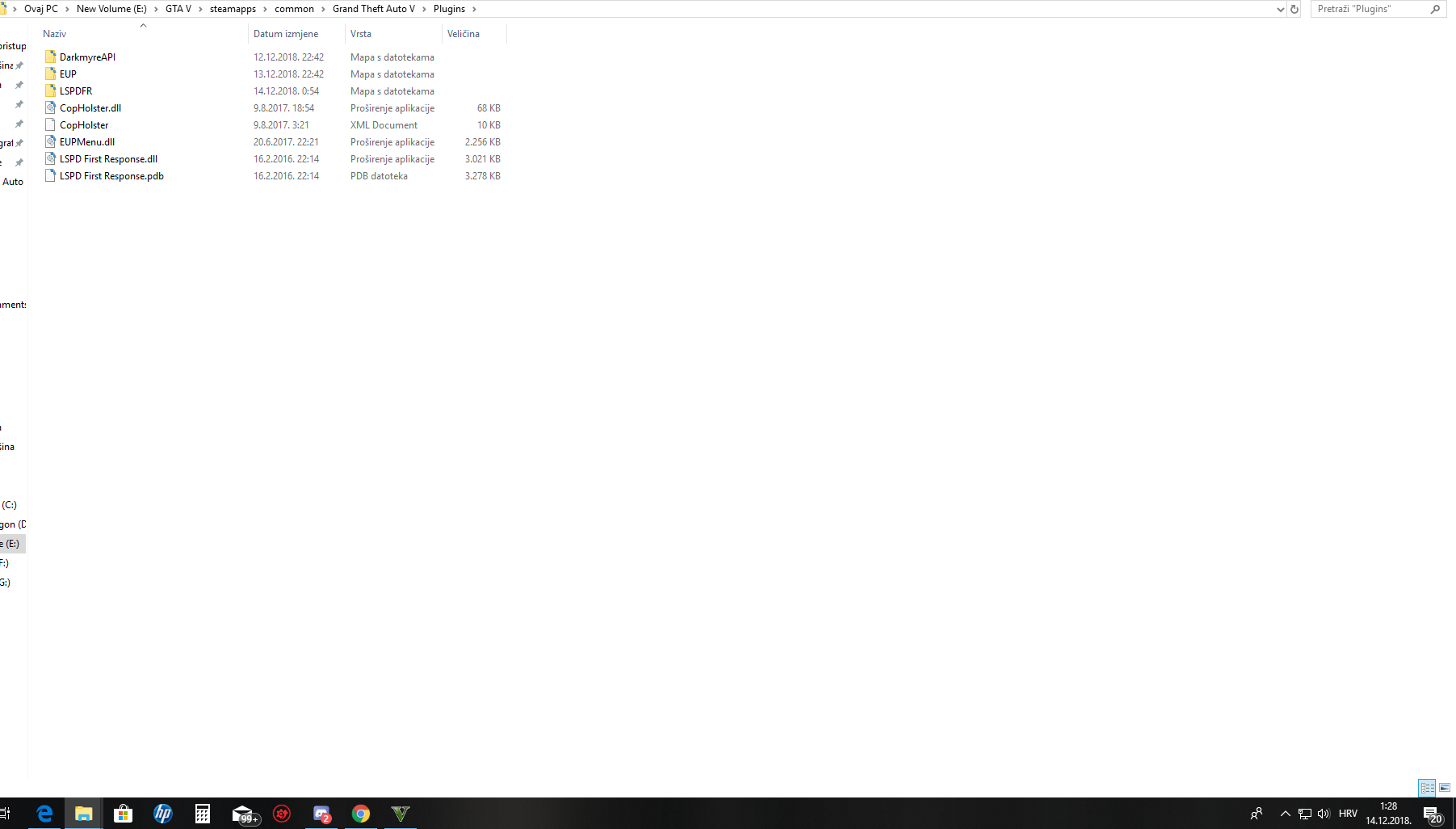Select the EUPMenu.dll file name
This screenshot has width=1456, height=829.
pyautogui.click(x=87, y=142)
